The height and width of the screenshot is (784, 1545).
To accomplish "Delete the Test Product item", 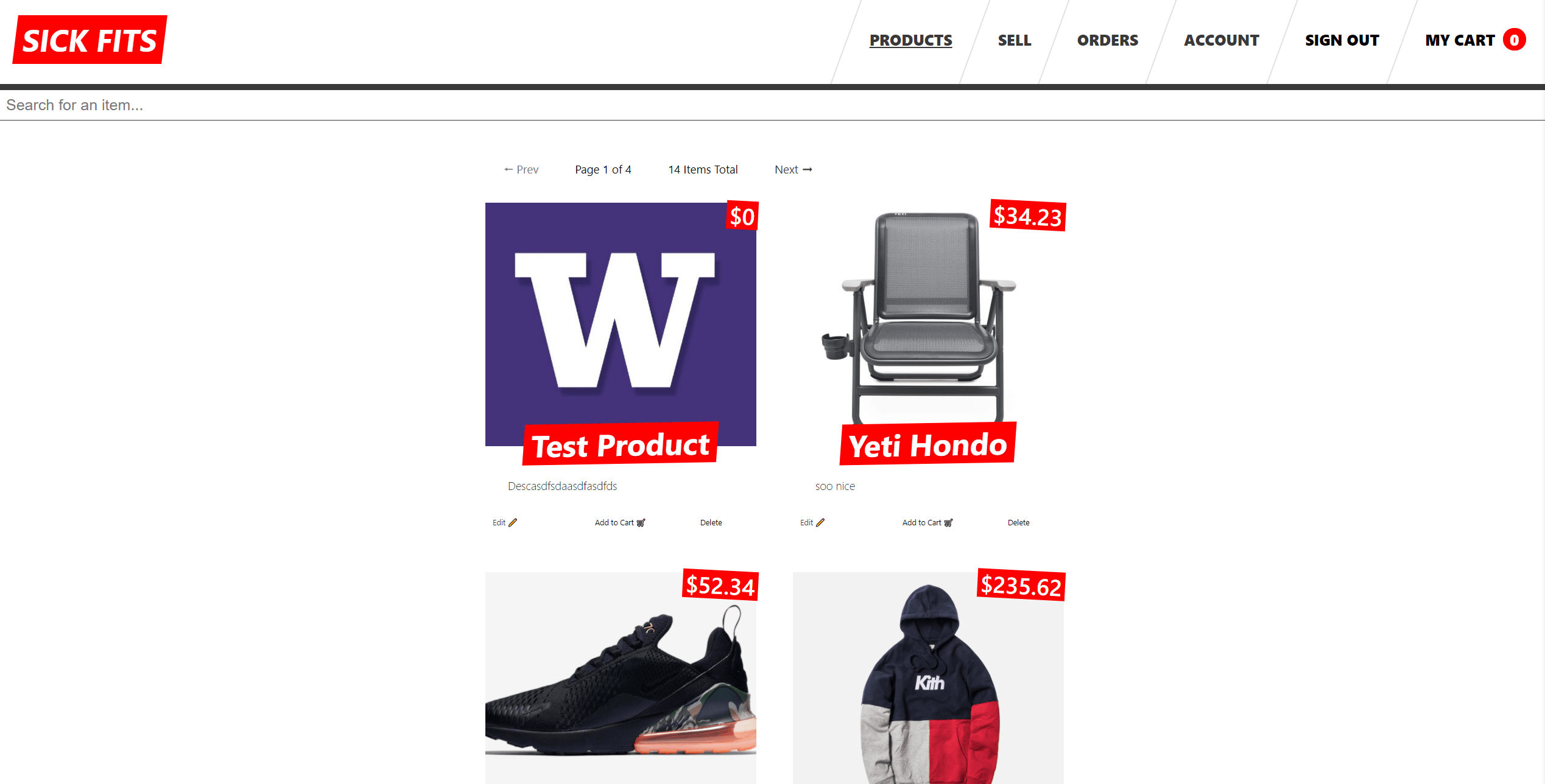I will pos(711,522).
